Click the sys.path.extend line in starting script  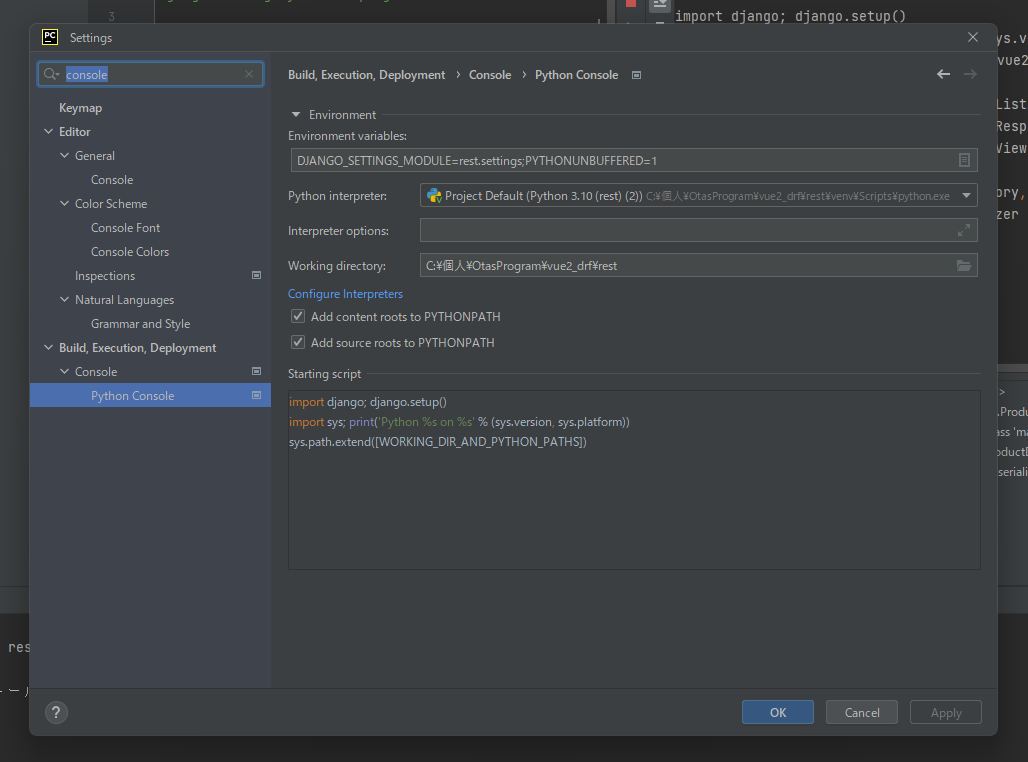(x=438, y=442)
